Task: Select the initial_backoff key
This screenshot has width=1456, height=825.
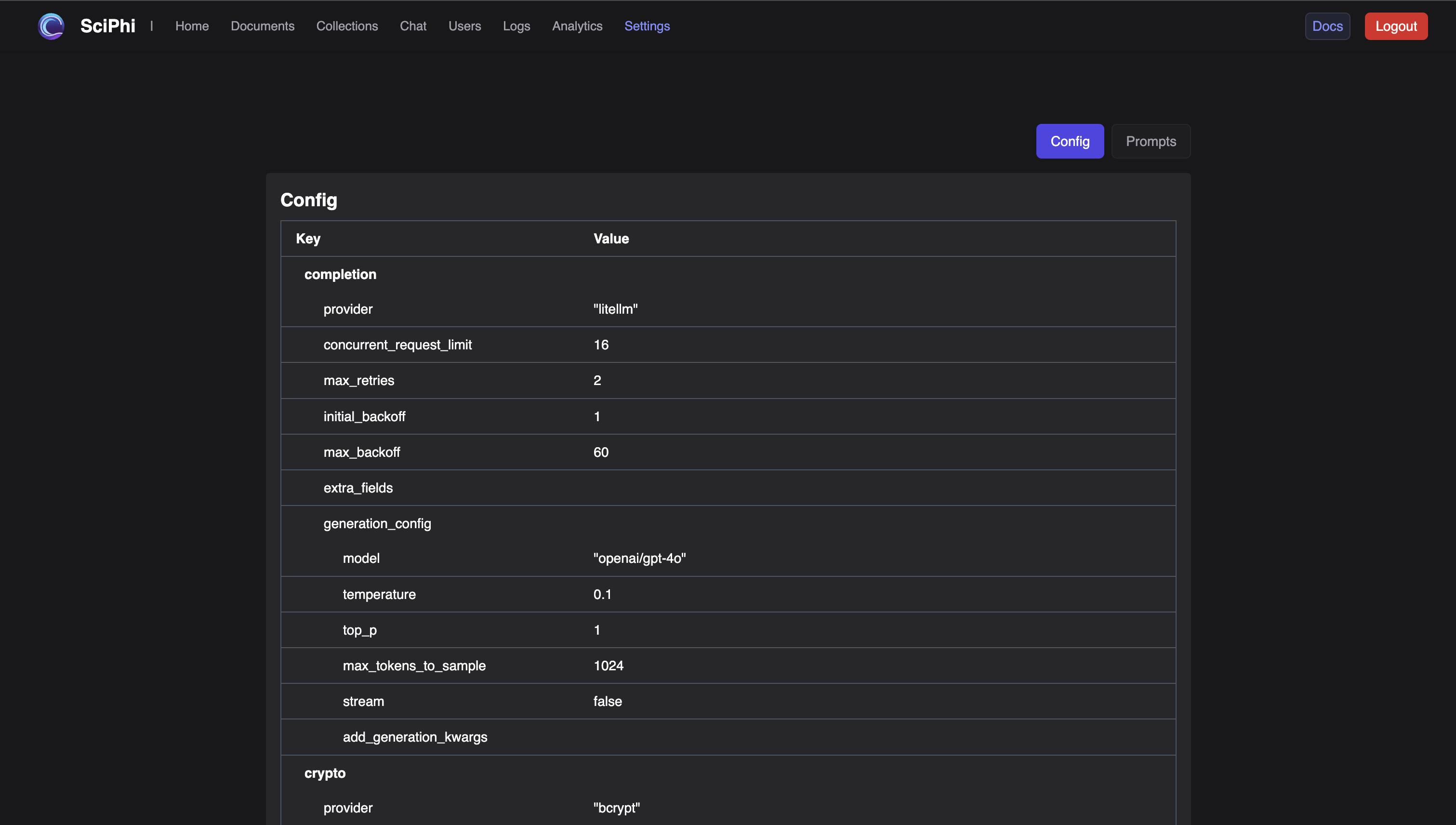Action: point(364,416)
